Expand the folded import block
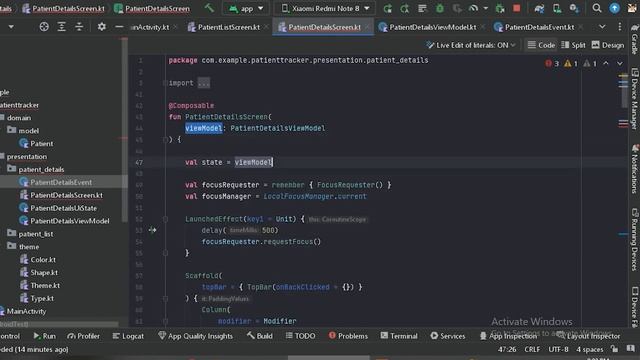The height and width of the screenshot is (360, 640). tap(204, 83)
